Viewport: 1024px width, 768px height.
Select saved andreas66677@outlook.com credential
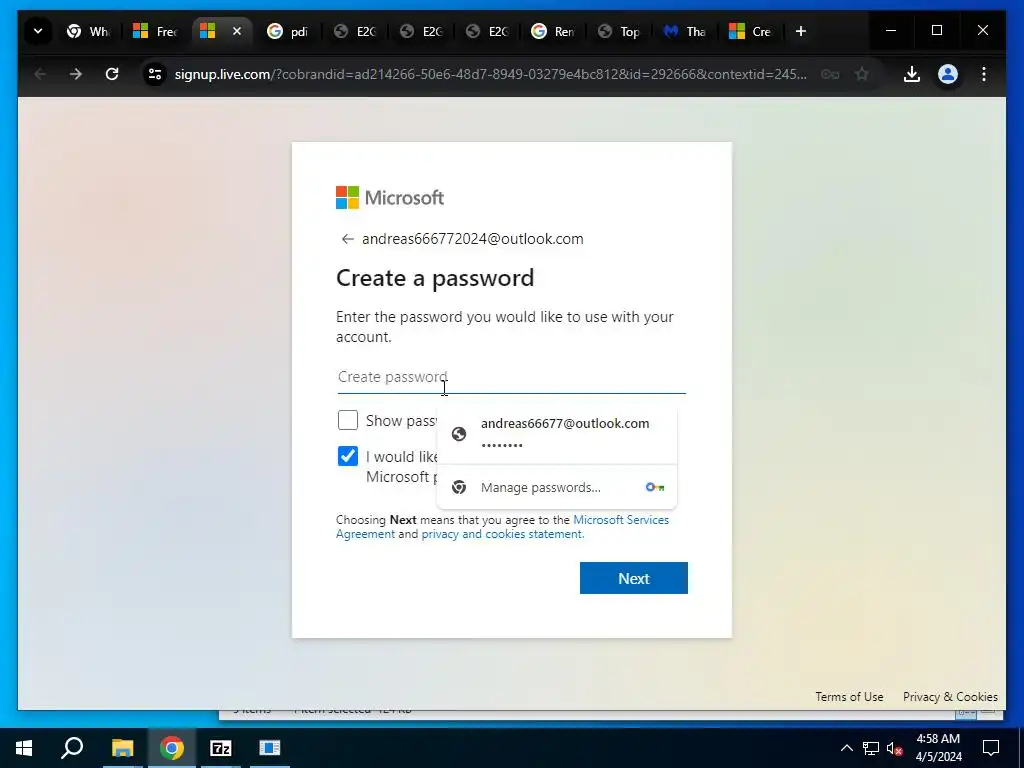click(x=556, y=434)
